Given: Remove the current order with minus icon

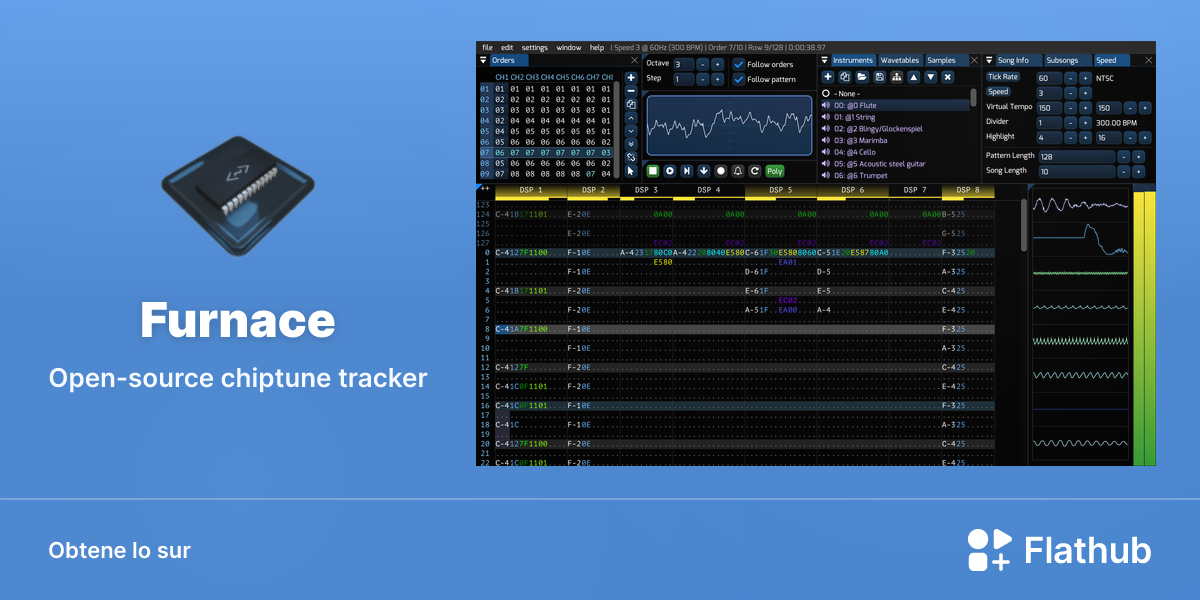Looking at the screenshot, I should tap(631, 90).
